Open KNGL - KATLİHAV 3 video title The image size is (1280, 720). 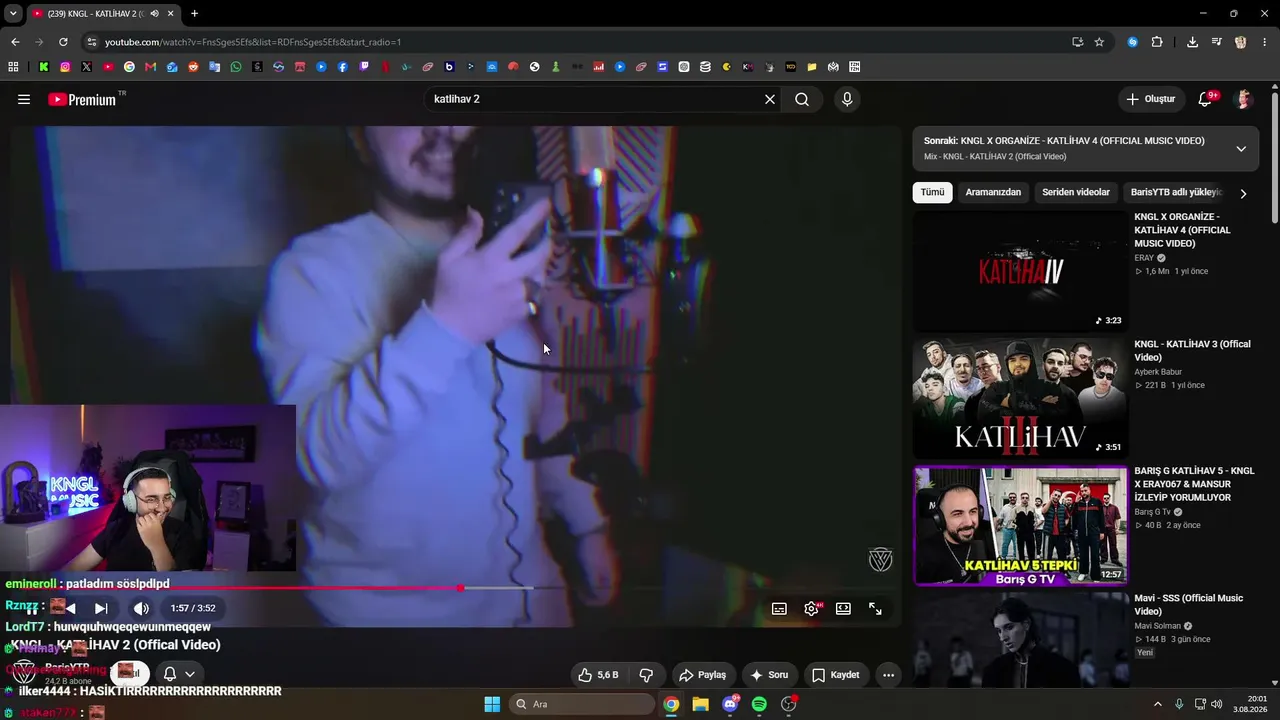click(x=1192, y=351)
